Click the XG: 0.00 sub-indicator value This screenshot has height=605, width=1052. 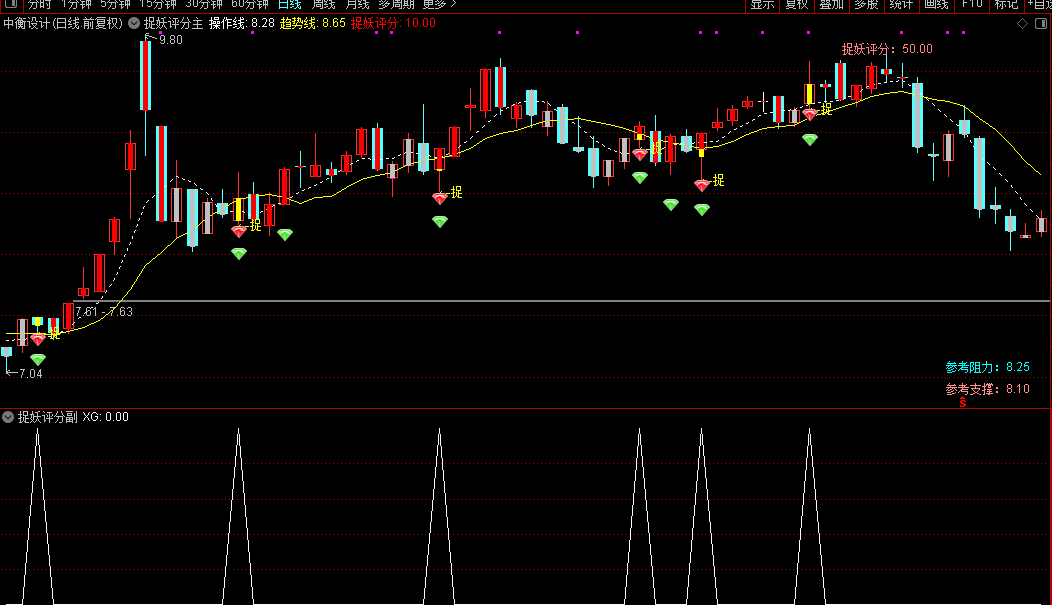pyautogui.click(x=105, y=417)
